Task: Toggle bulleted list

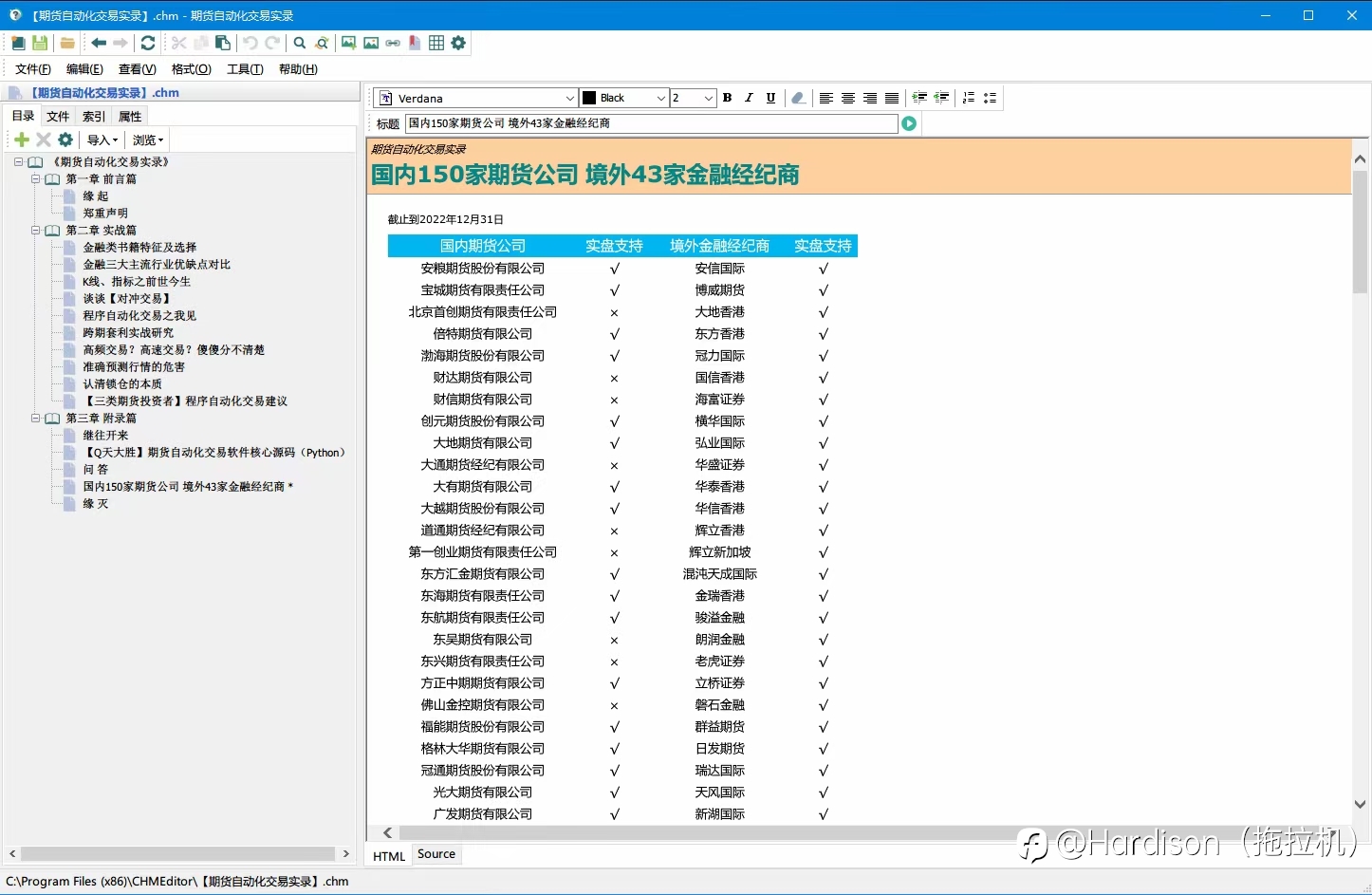Action: click(991, 98)
